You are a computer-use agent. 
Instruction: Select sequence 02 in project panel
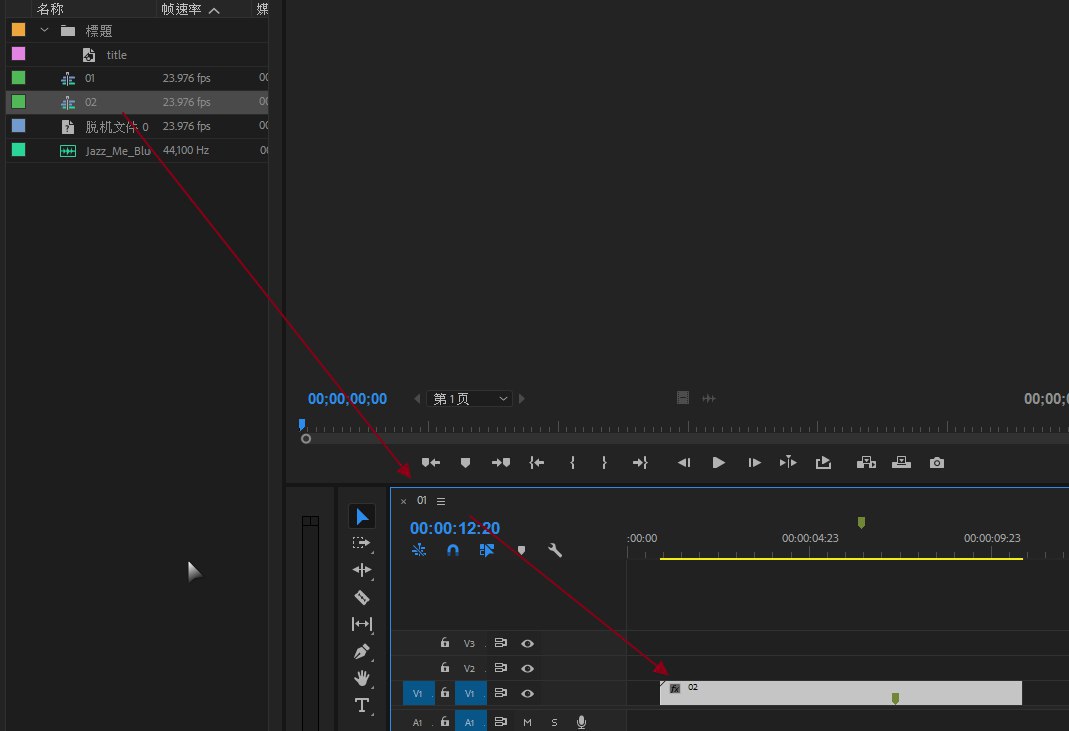[x=91, y=102]
